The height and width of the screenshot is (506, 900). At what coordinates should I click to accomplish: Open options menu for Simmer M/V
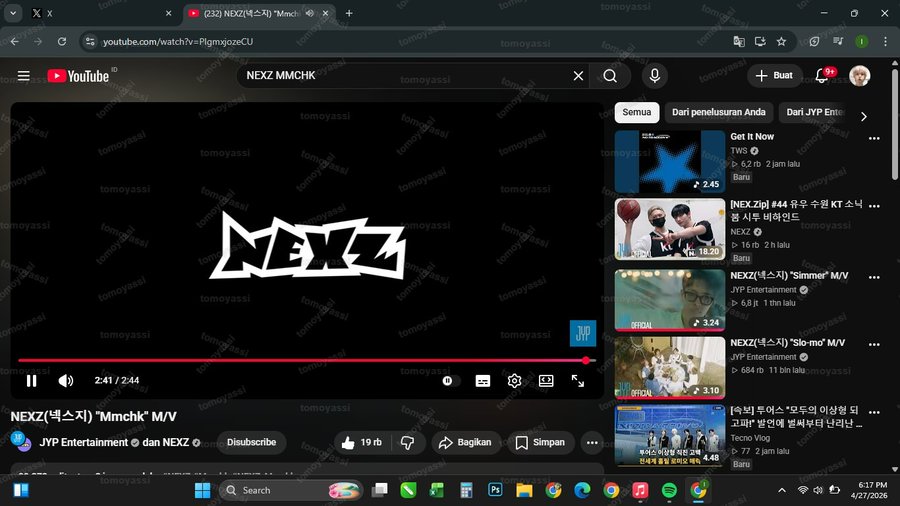pos(874,277)
